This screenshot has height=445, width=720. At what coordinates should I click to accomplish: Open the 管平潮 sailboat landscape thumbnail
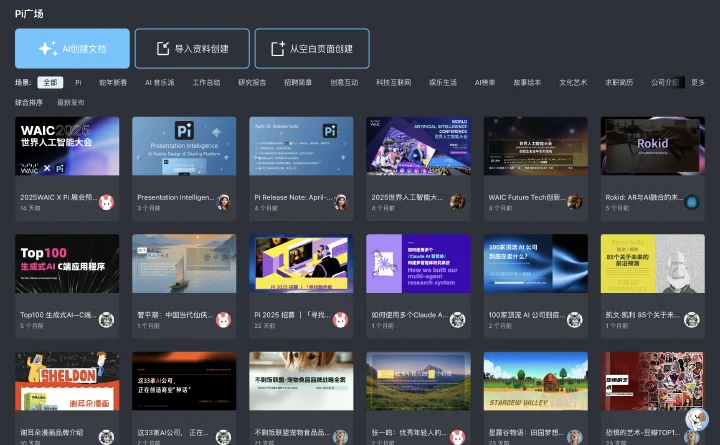[x=184, y=264]
